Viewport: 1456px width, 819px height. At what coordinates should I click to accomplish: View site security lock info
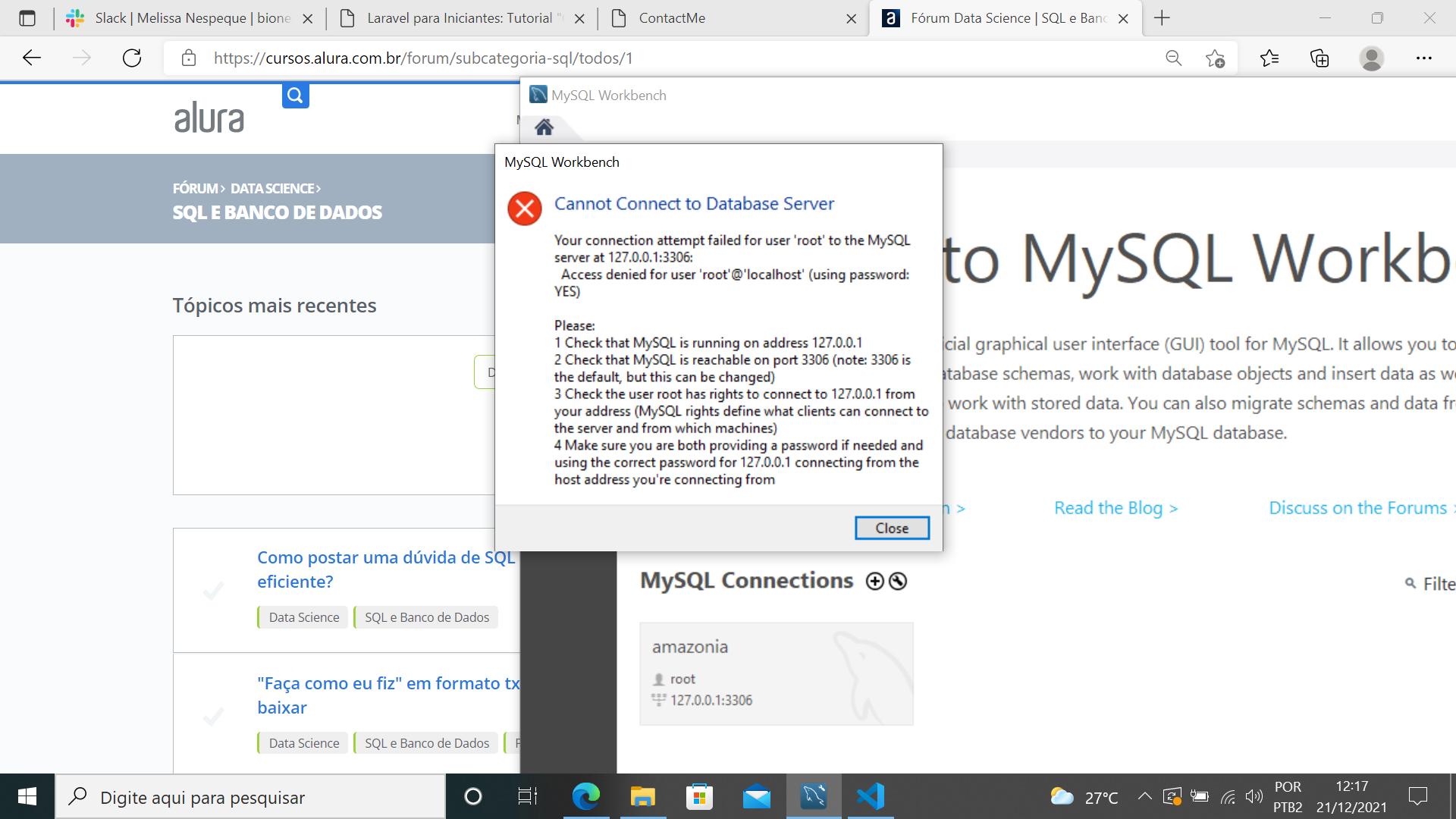189,58
